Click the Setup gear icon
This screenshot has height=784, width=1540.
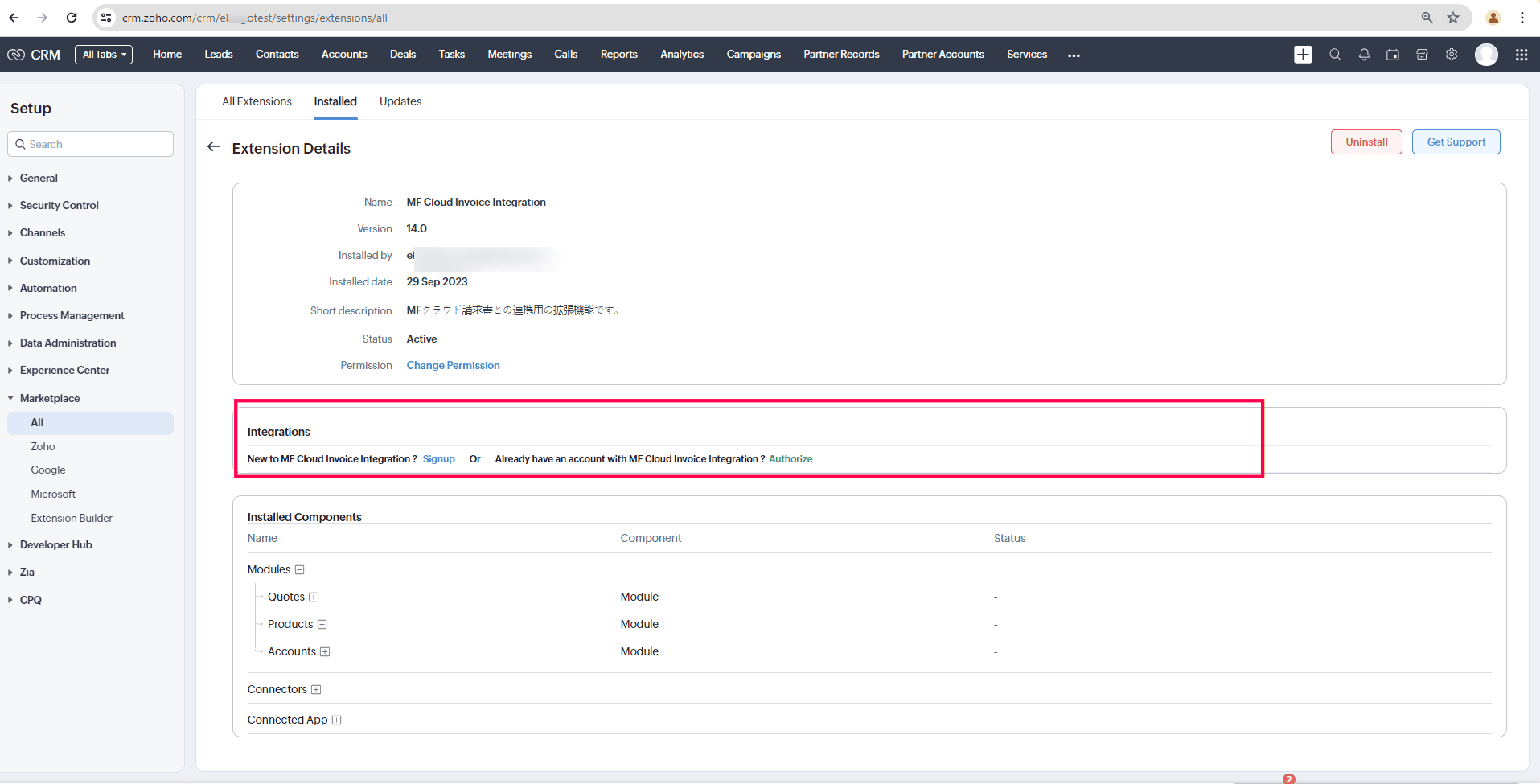(x=1452, y=55)
